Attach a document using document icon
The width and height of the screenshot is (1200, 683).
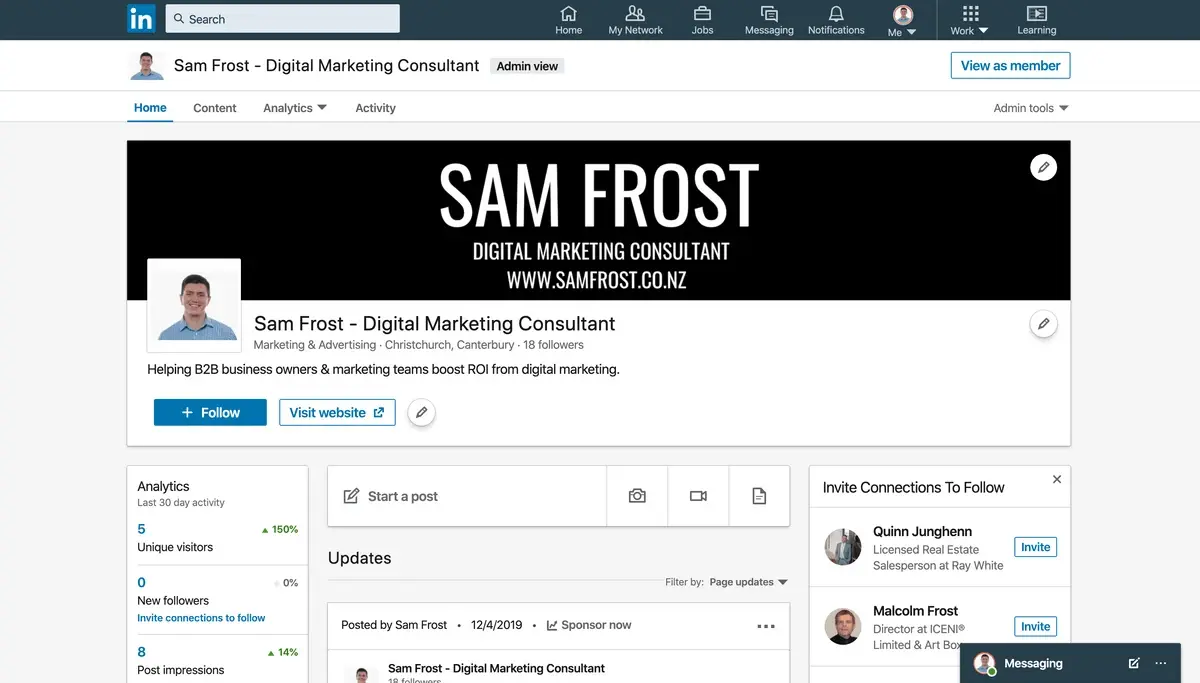click(x=759, y=496)
